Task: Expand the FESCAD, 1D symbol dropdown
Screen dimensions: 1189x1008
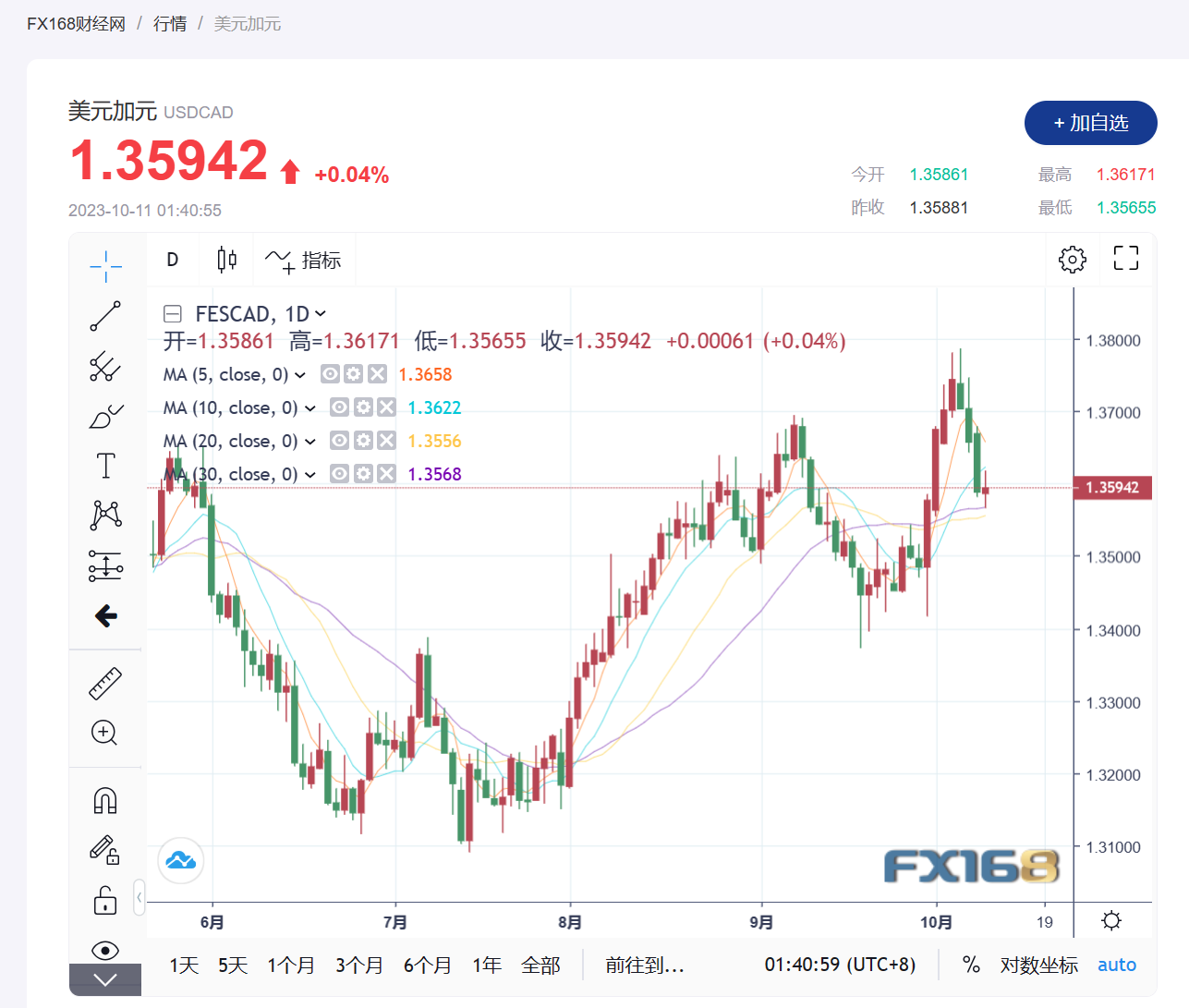Action: pyautogui.click(x=321, y=314)
